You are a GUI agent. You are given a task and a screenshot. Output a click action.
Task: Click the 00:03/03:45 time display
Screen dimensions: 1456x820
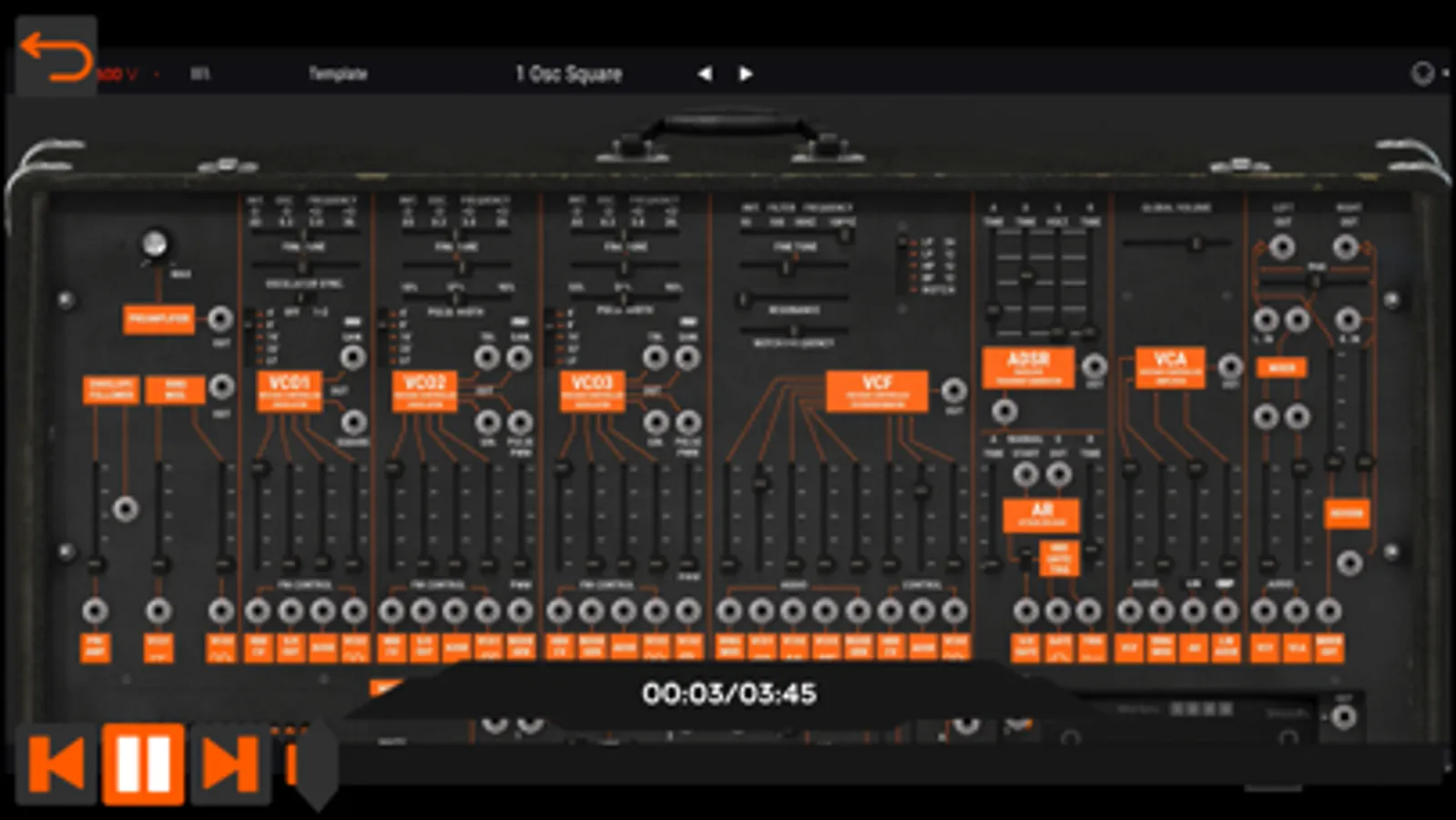click(x=729, y=694)
